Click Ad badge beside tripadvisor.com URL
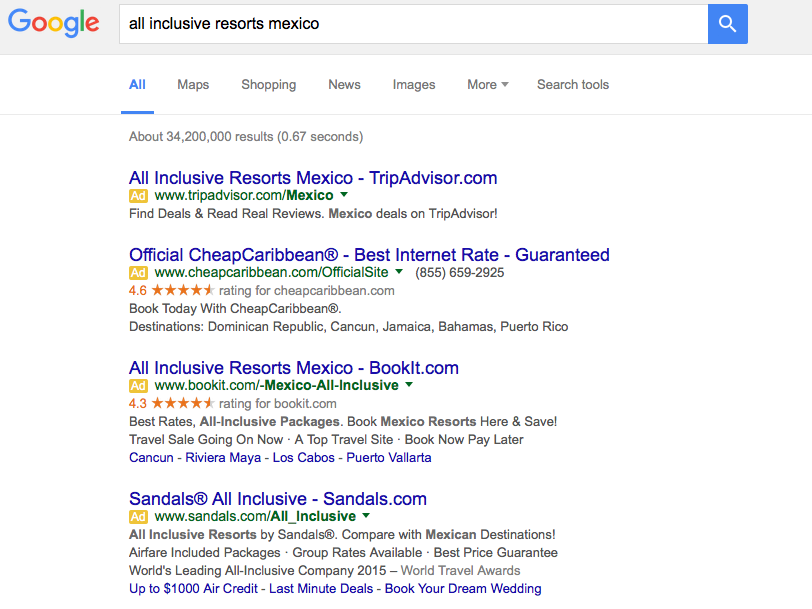 [138, 196]
